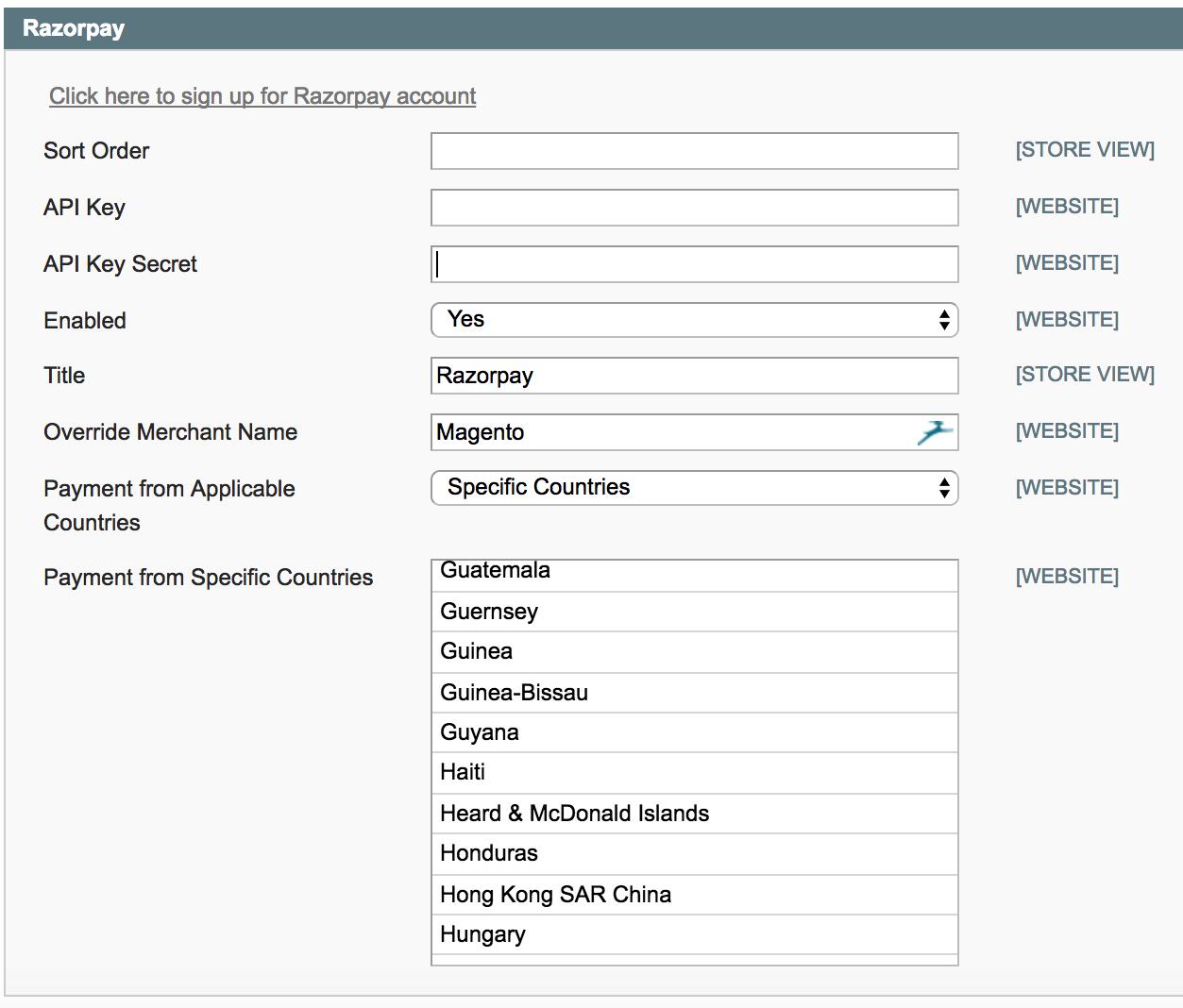Expand Payment from Applicable Countries dropdown
1183x1008 pixels.
pyautogui.click(x=694, y=488)
